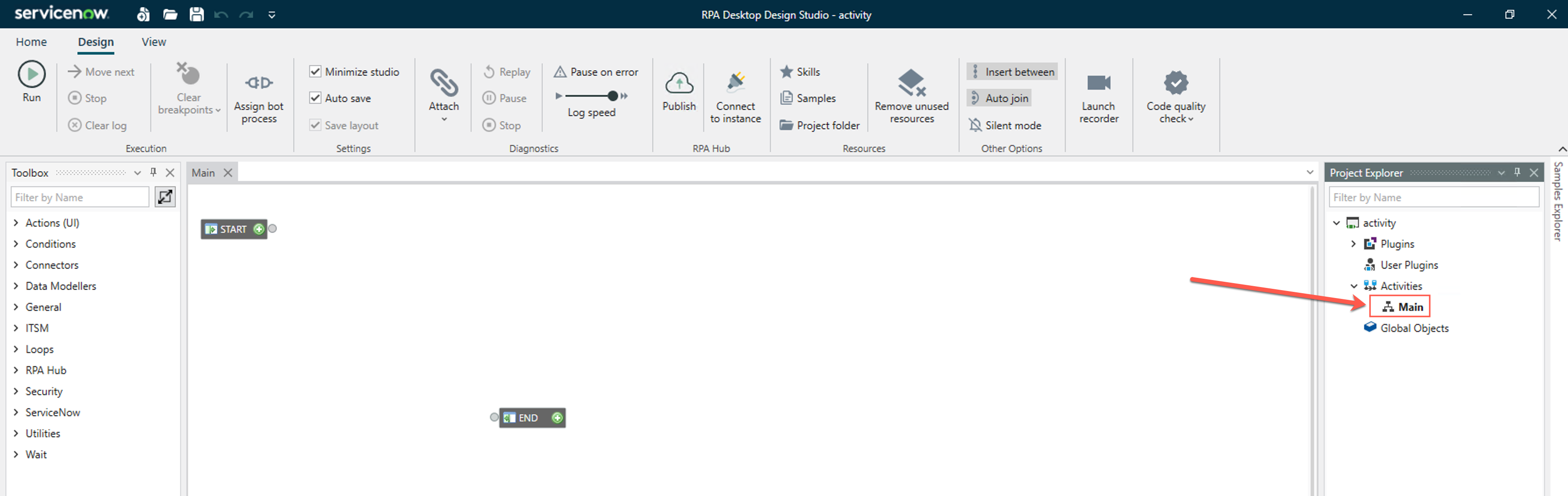
Task: Click the Publish cloud icon
Action: tap(679, 83)
